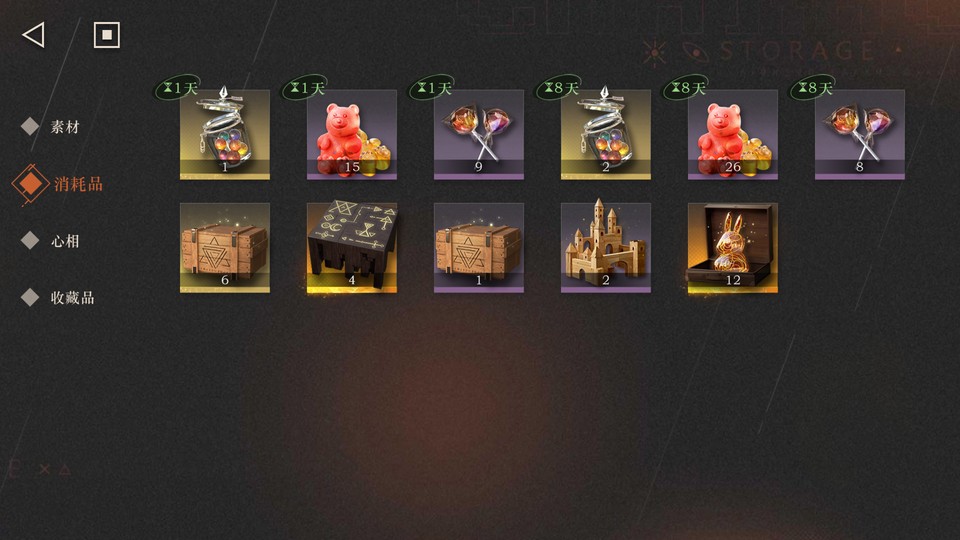Tap the 8天 timer badge on last lollipops
960x540 pixels.
[812, 88]
